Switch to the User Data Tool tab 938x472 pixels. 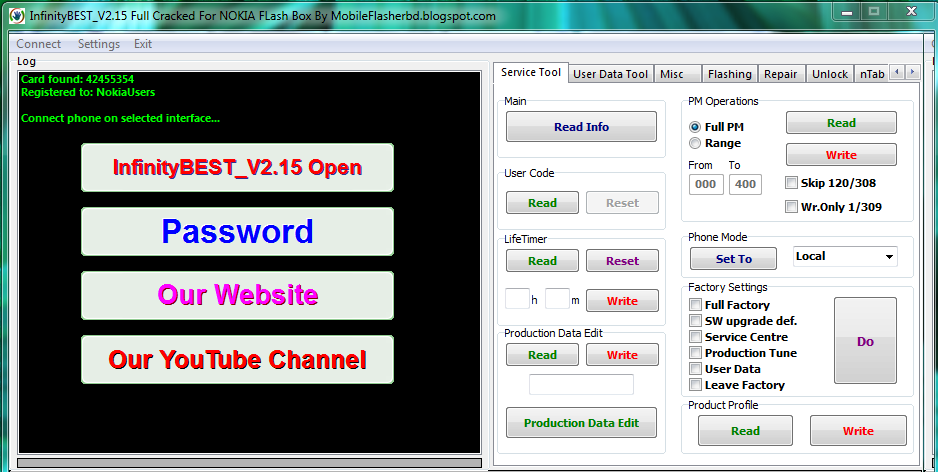(611, 74)
